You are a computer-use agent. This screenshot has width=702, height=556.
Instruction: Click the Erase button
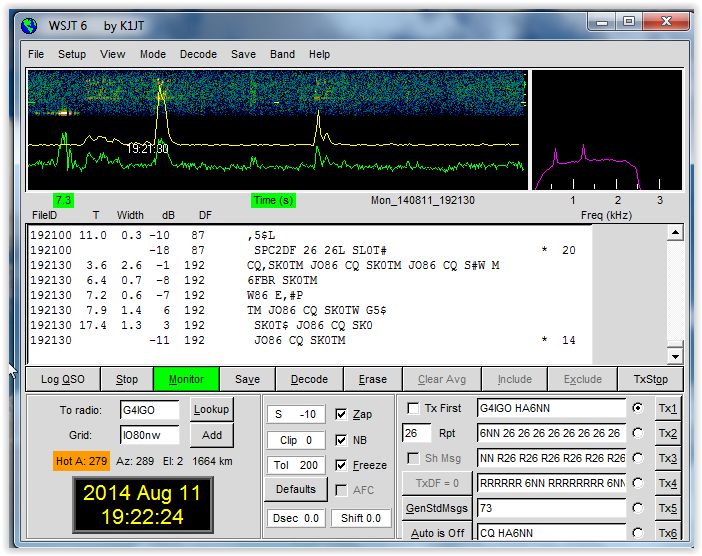point(372,379)
